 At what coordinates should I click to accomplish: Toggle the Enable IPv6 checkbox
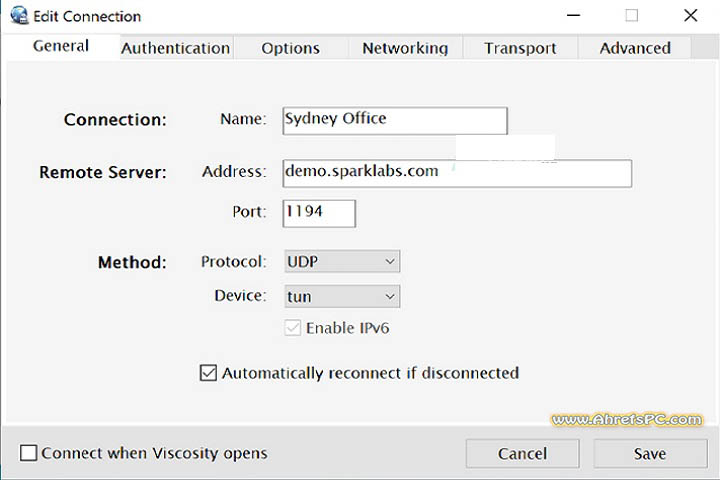click(293, 328)
